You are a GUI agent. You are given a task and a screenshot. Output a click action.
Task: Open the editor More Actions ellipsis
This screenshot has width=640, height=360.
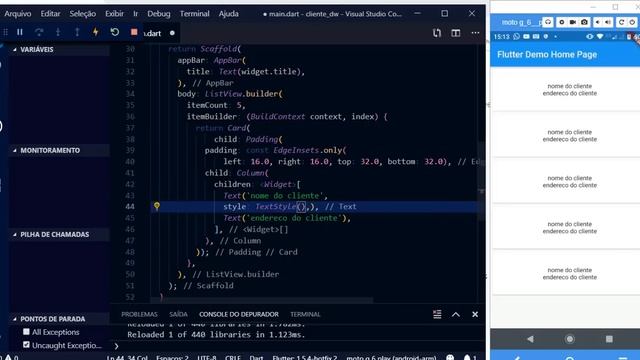[x=475, y=33]
